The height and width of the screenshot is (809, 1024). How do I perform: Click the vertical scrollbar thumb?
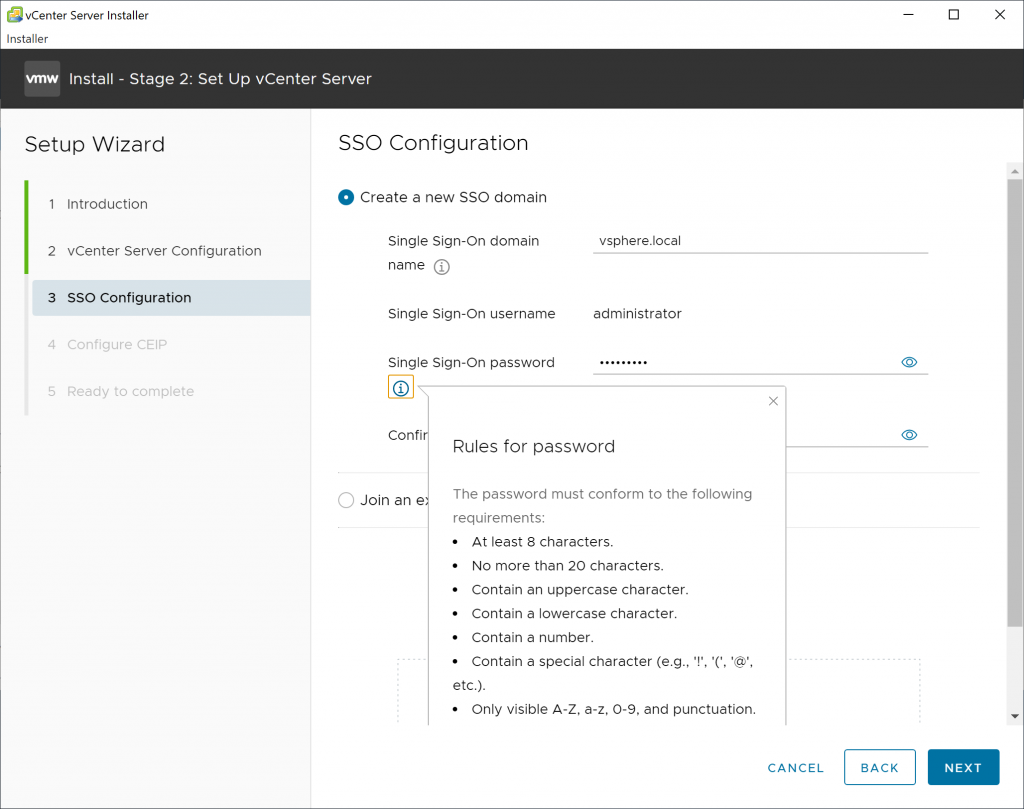[1014, 402]
